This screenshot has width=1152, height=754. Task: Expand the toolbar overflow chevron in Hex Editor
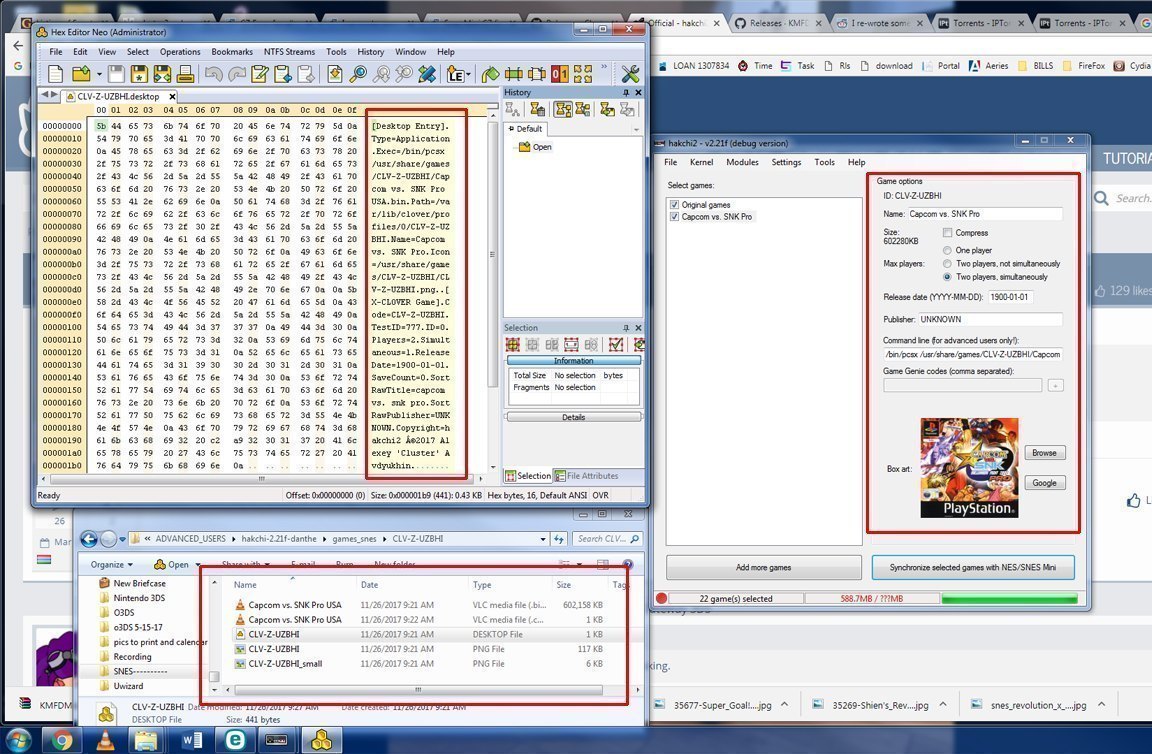[604, 67]
